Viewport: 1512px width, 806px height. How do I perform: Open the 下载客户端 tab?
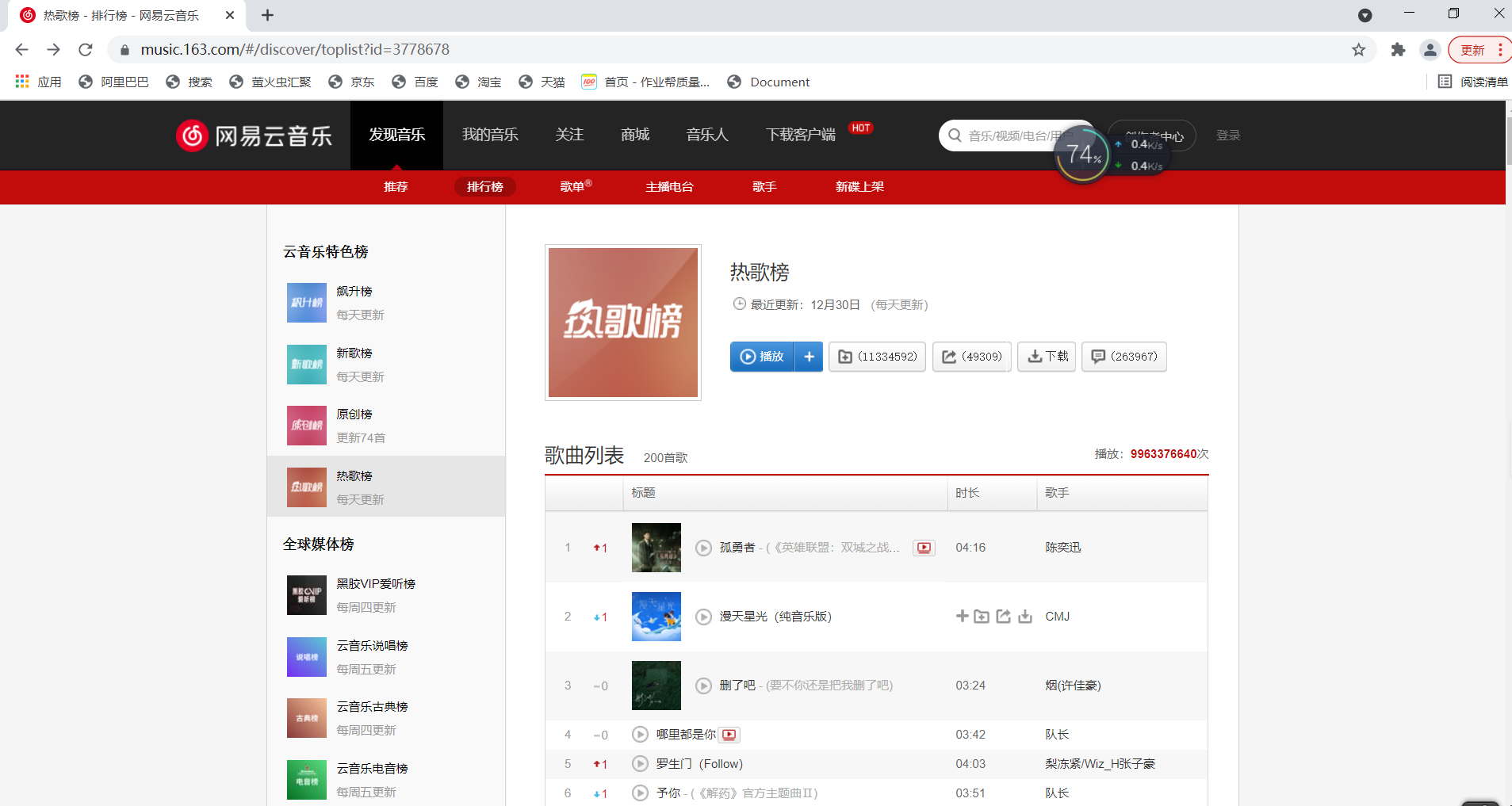801,136
